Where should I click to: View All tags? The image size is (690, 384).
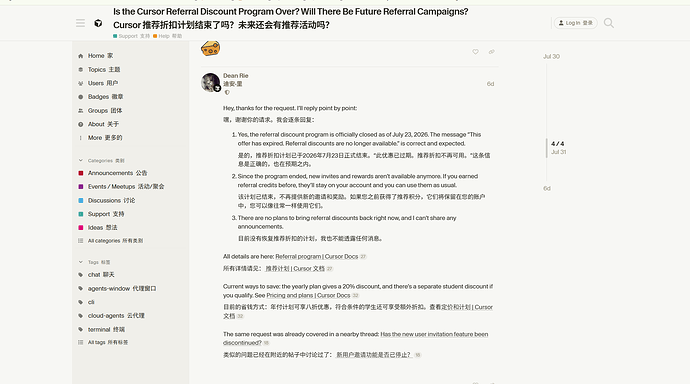[131, 342]
